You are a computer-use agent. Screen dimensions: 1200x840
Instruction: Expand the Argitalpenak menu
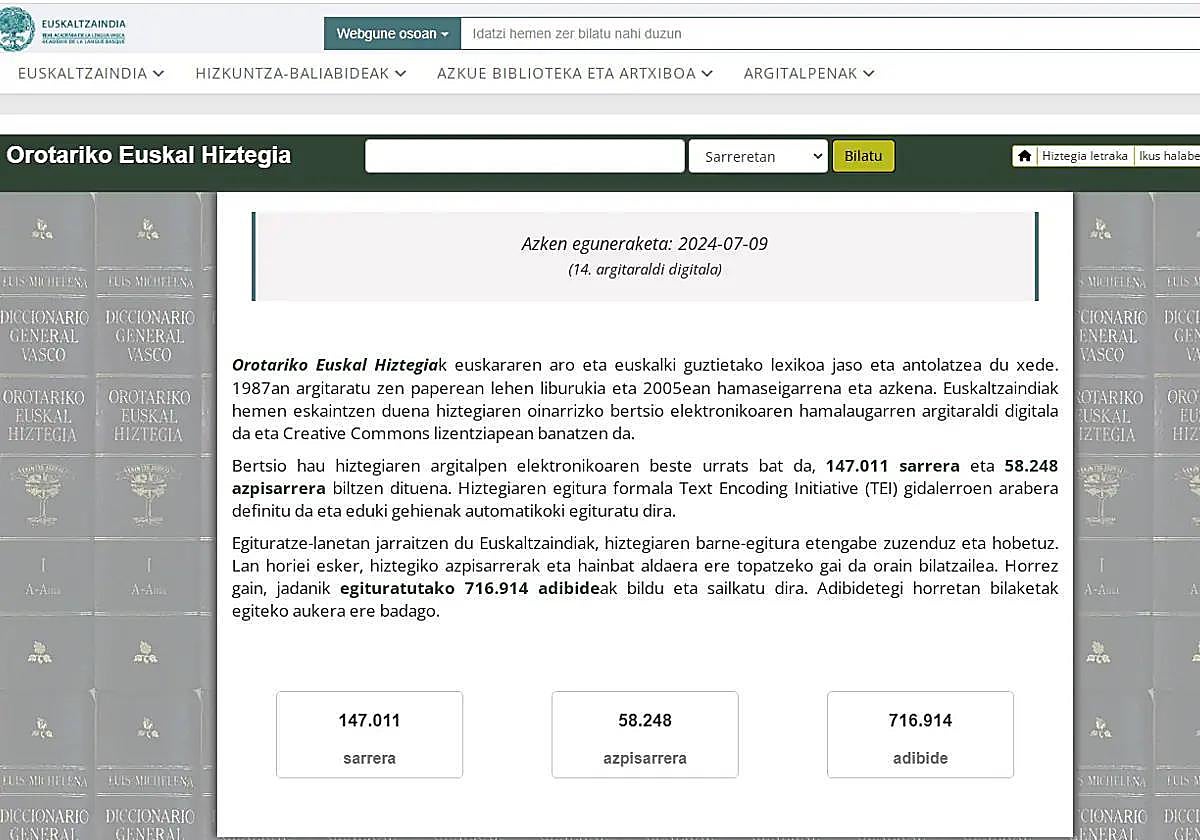(809, 73)
